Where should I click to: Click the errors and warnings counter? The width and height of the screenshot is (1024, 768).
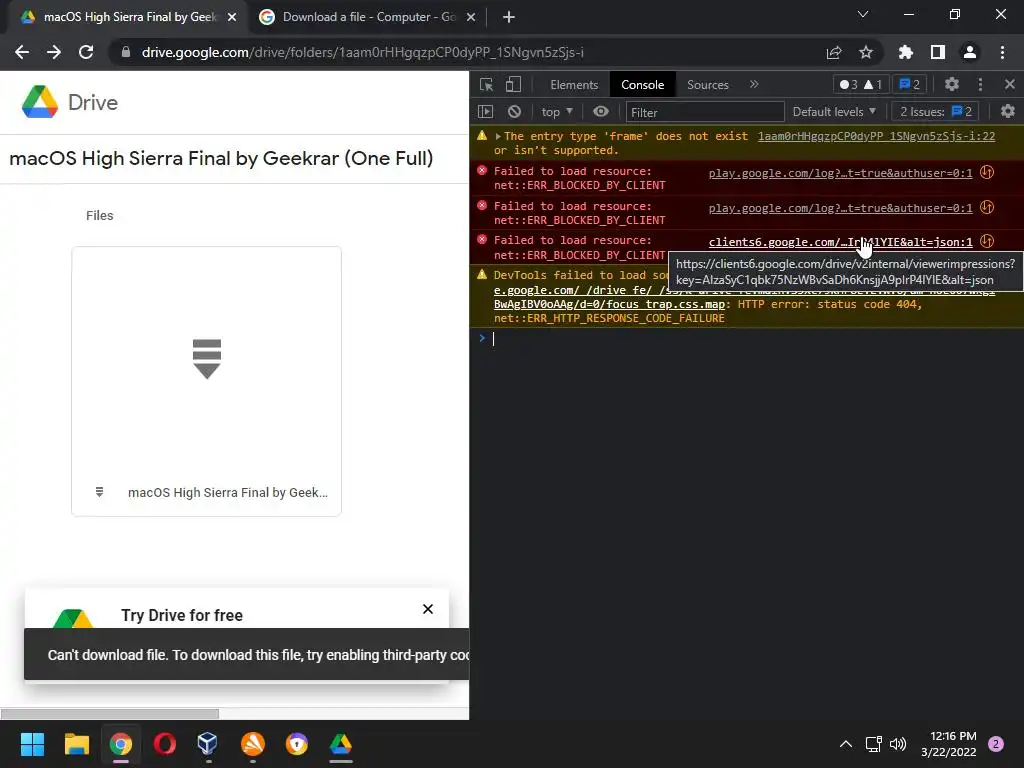[x=861, y=84]
